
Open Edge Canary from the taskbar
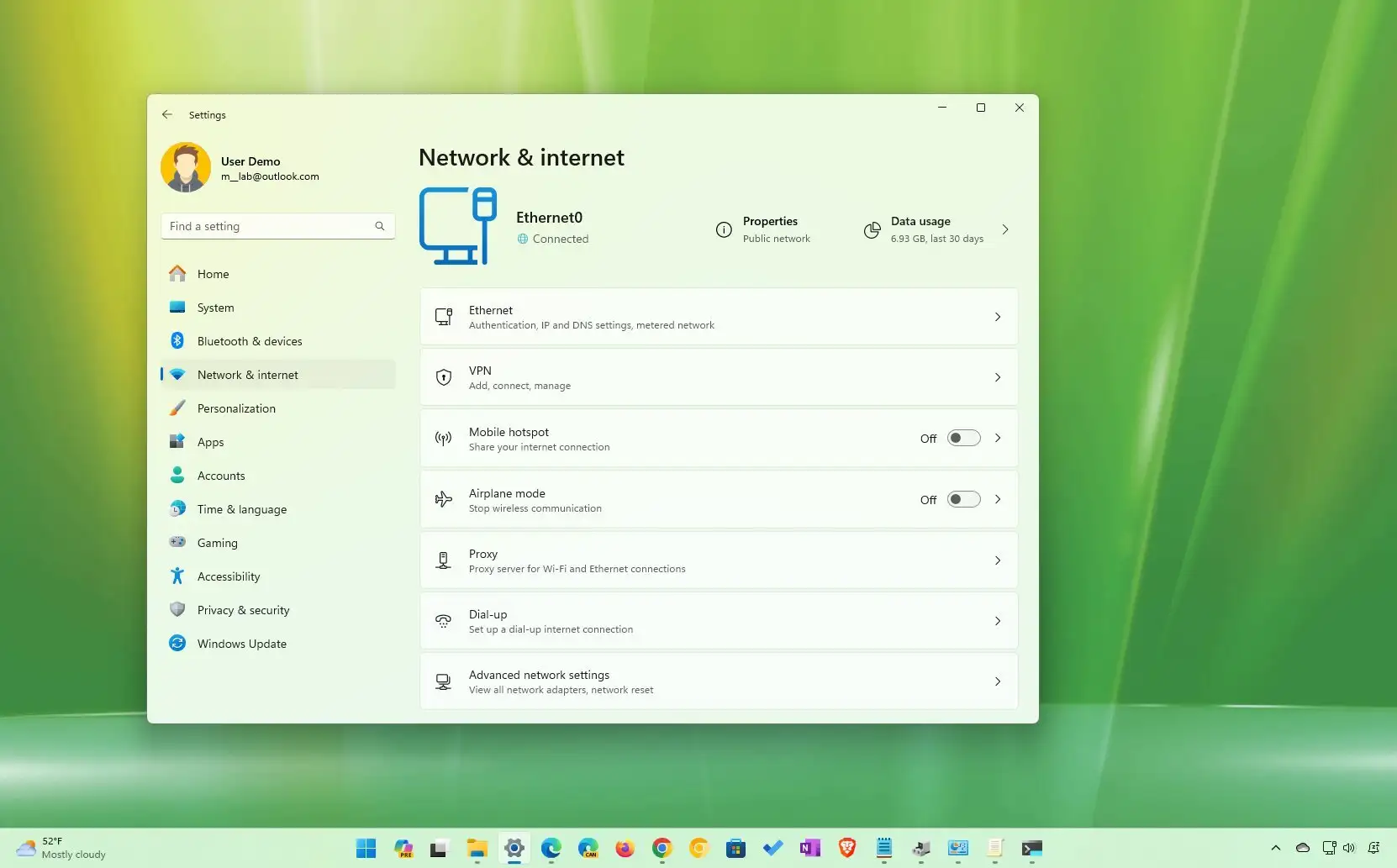(588, 849)
